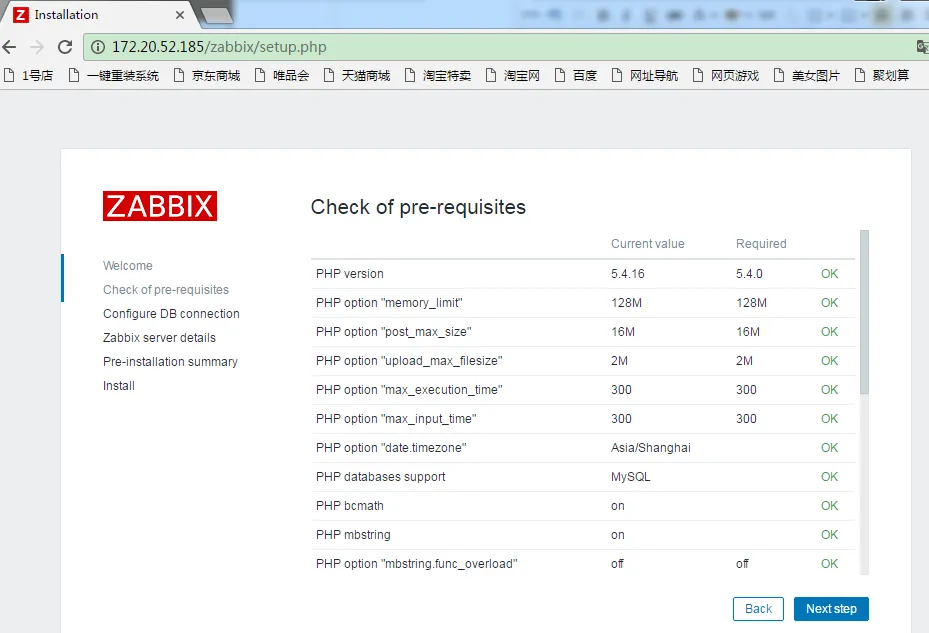Click the page icon beside 淘宝网 bookmark

coord(491,75)
